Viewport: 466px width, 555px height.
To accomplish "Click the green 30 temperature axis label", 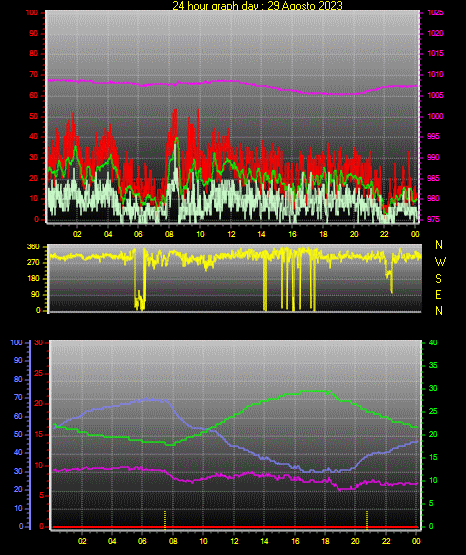I will tap(433, 388).
